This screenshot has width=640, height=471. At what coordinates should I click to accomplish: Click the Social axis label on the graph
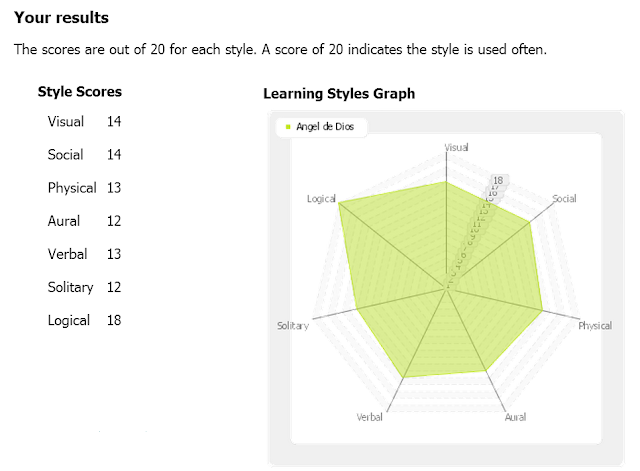tap(564, 199)
